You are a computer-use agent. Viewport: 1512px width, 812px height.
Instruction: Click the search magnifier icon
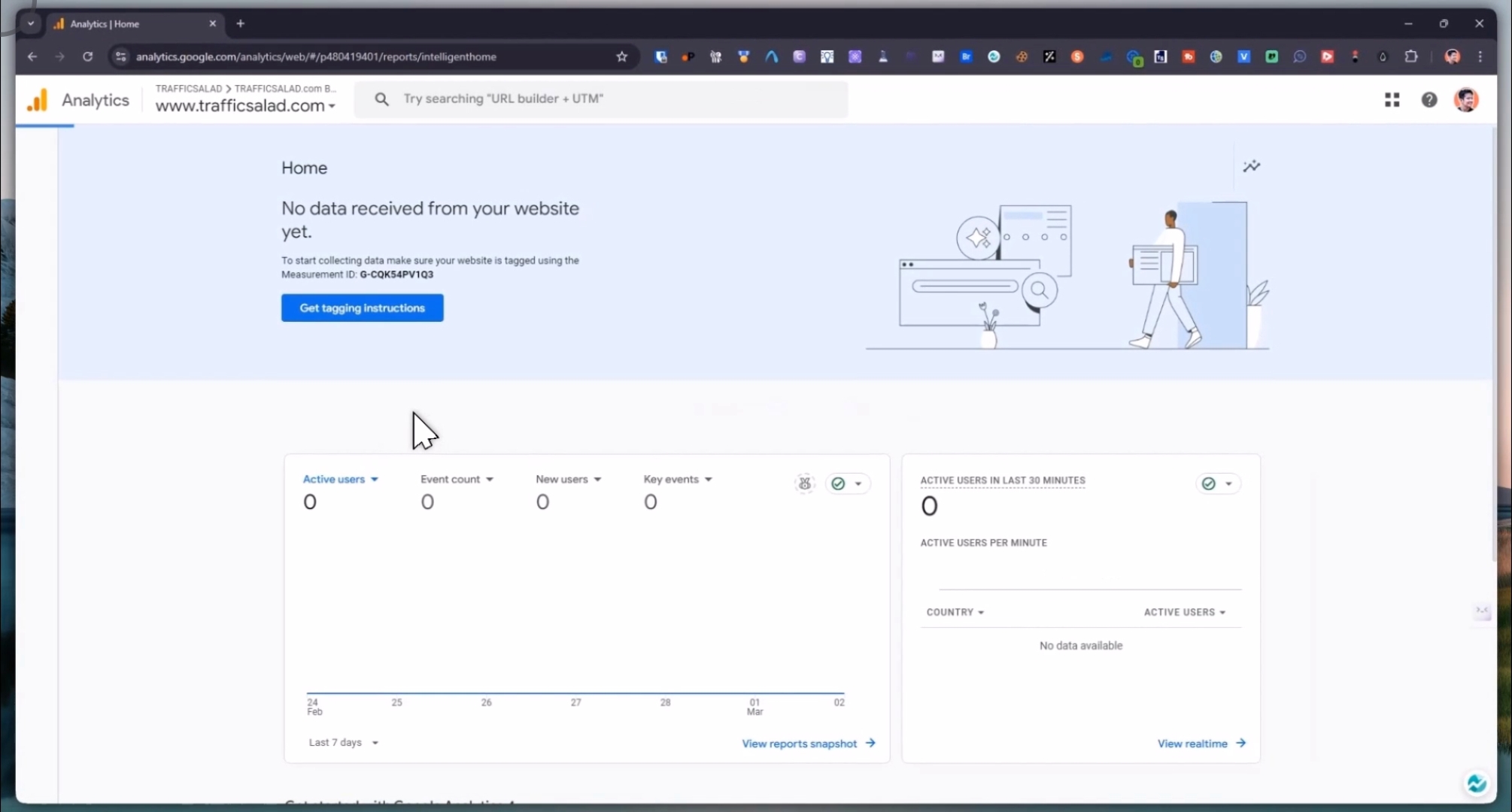(x=381, y=99)
